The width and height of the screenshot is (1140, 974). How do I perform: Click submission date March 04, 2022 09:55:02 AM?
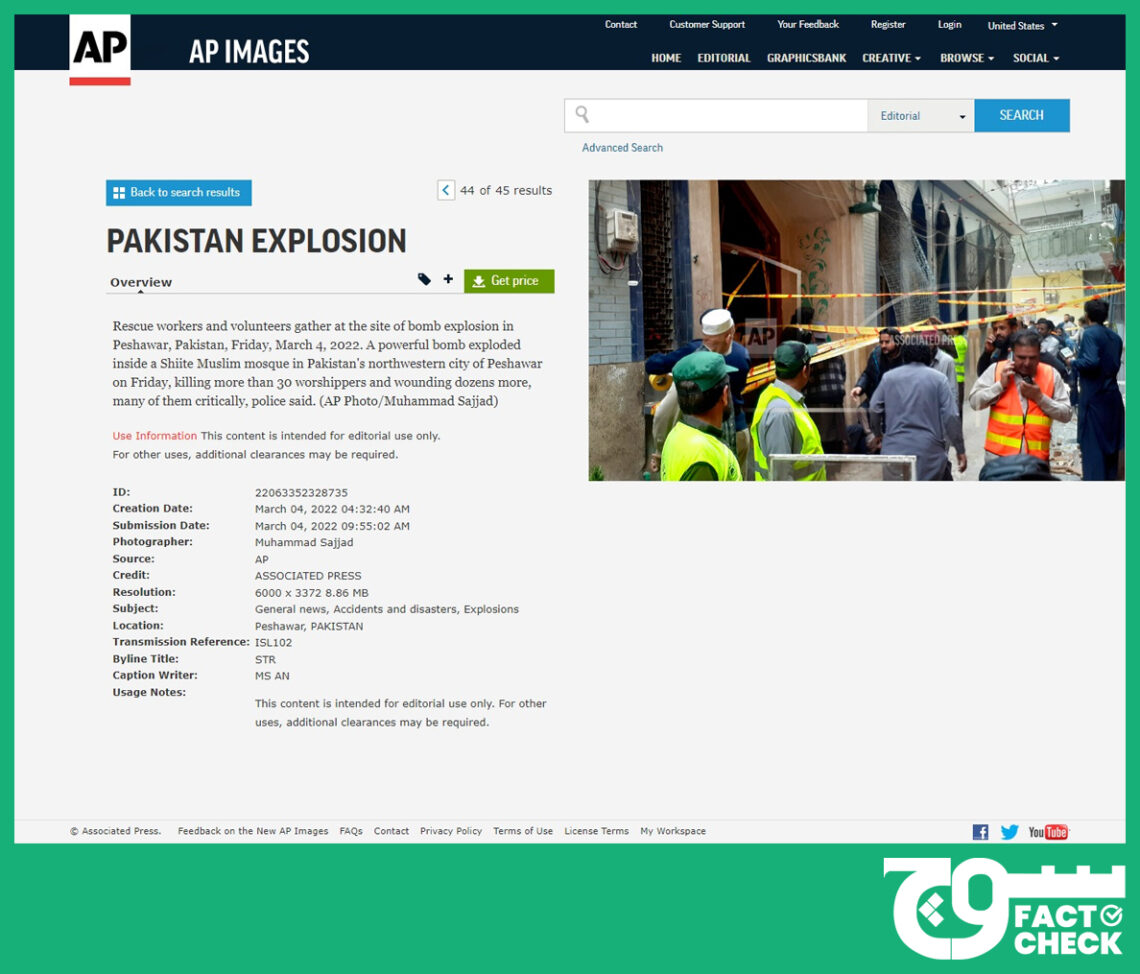click(332, 526)
